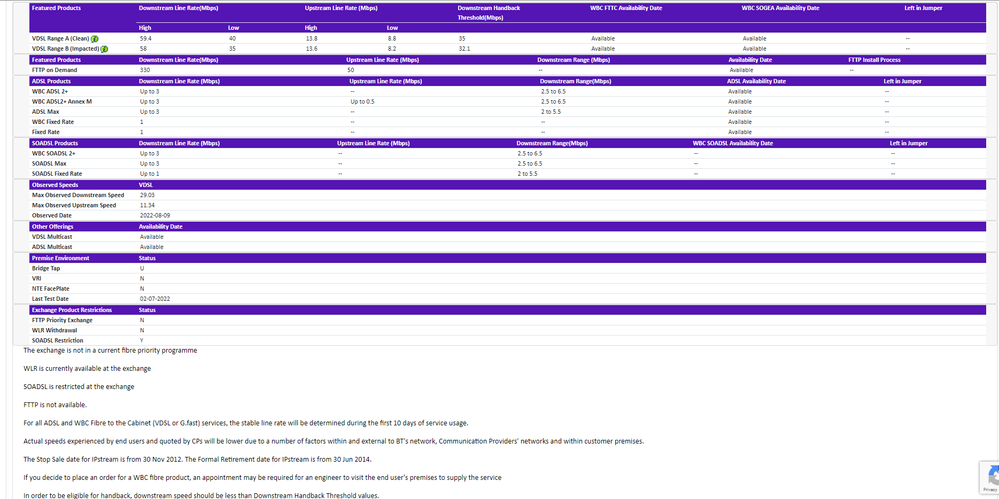
Task: Click the SOADSL Restriction status value Y
Action: (x=141, y=340)
